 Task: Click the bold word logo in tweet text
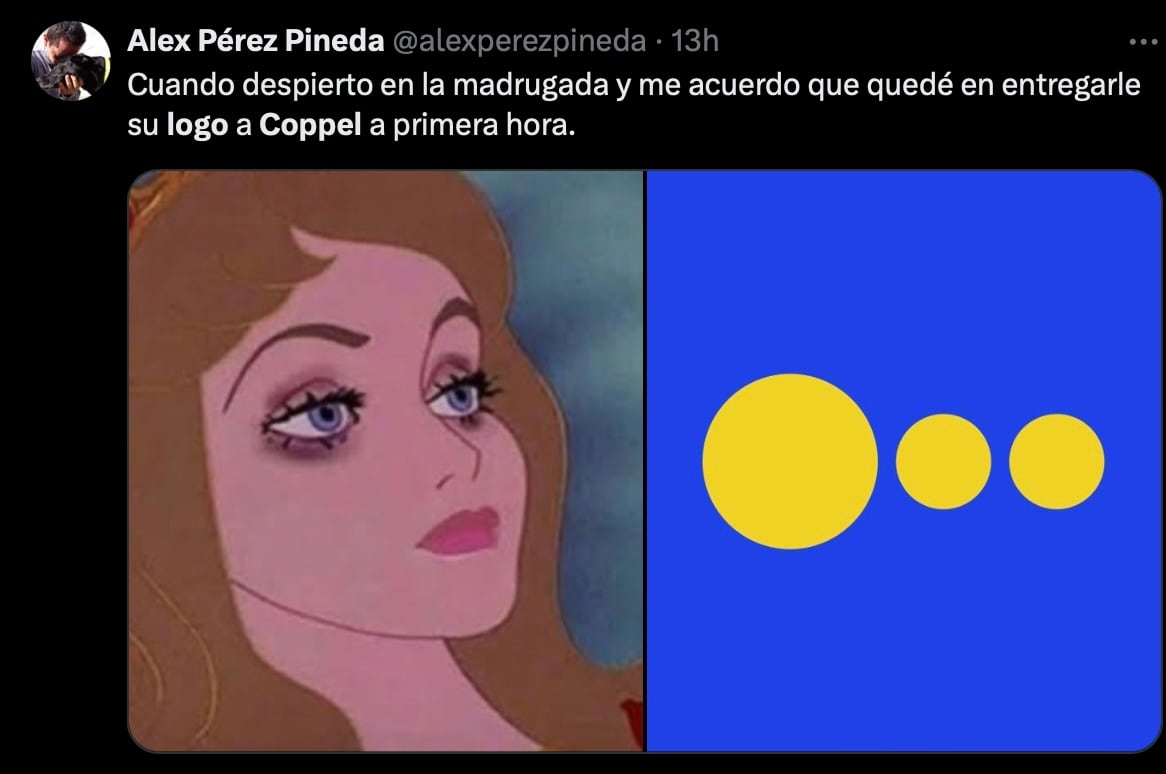tap(200, 126)
